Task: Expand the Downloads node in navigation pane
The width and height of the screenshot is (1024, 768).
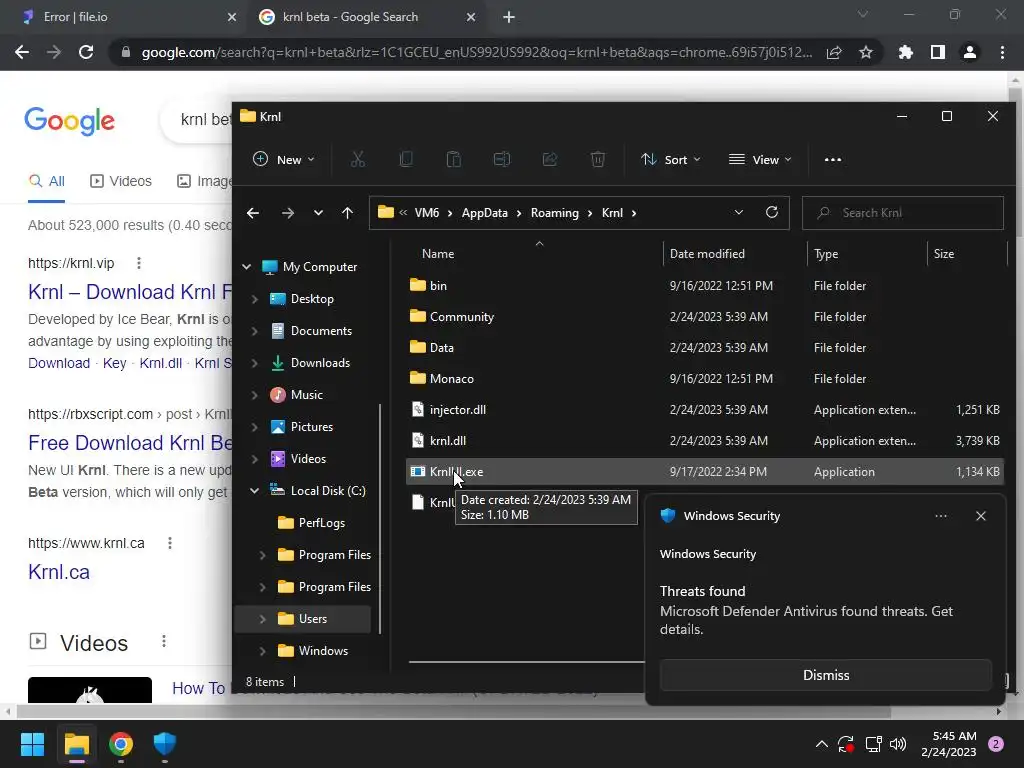Action: click(255, 362)
